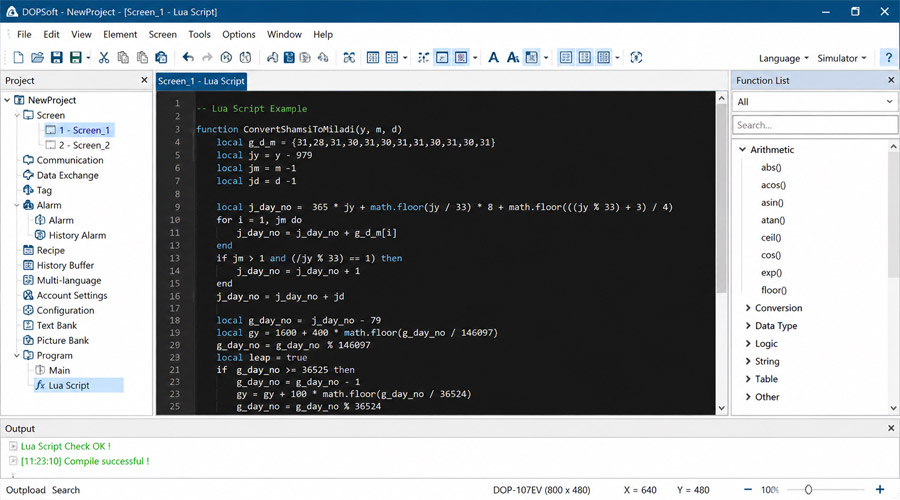
Task: Click the large A font icon
Action: [x=493, y=57]
